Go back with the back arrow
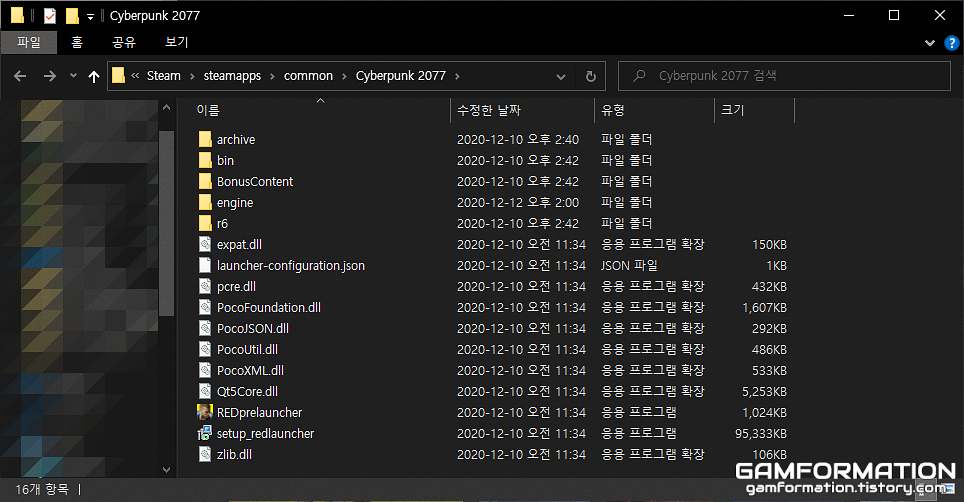The width and height of the screenshot is (964, 502). click(20, 76)
